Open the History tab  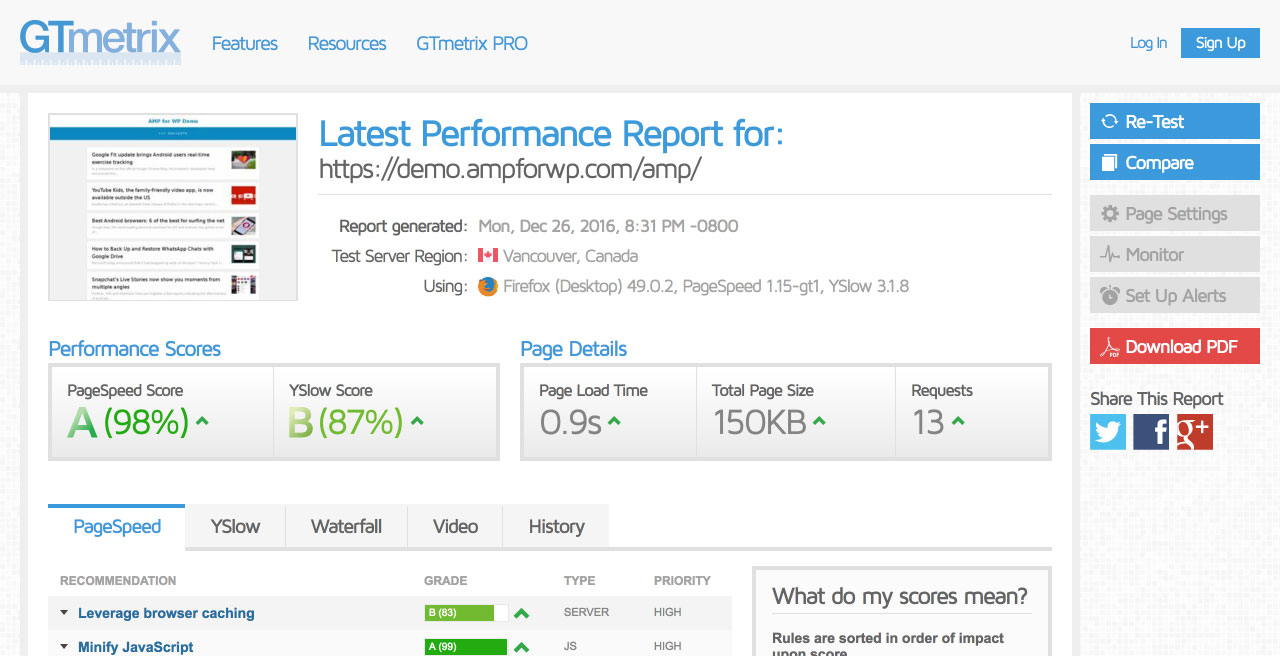pos(556,527)
